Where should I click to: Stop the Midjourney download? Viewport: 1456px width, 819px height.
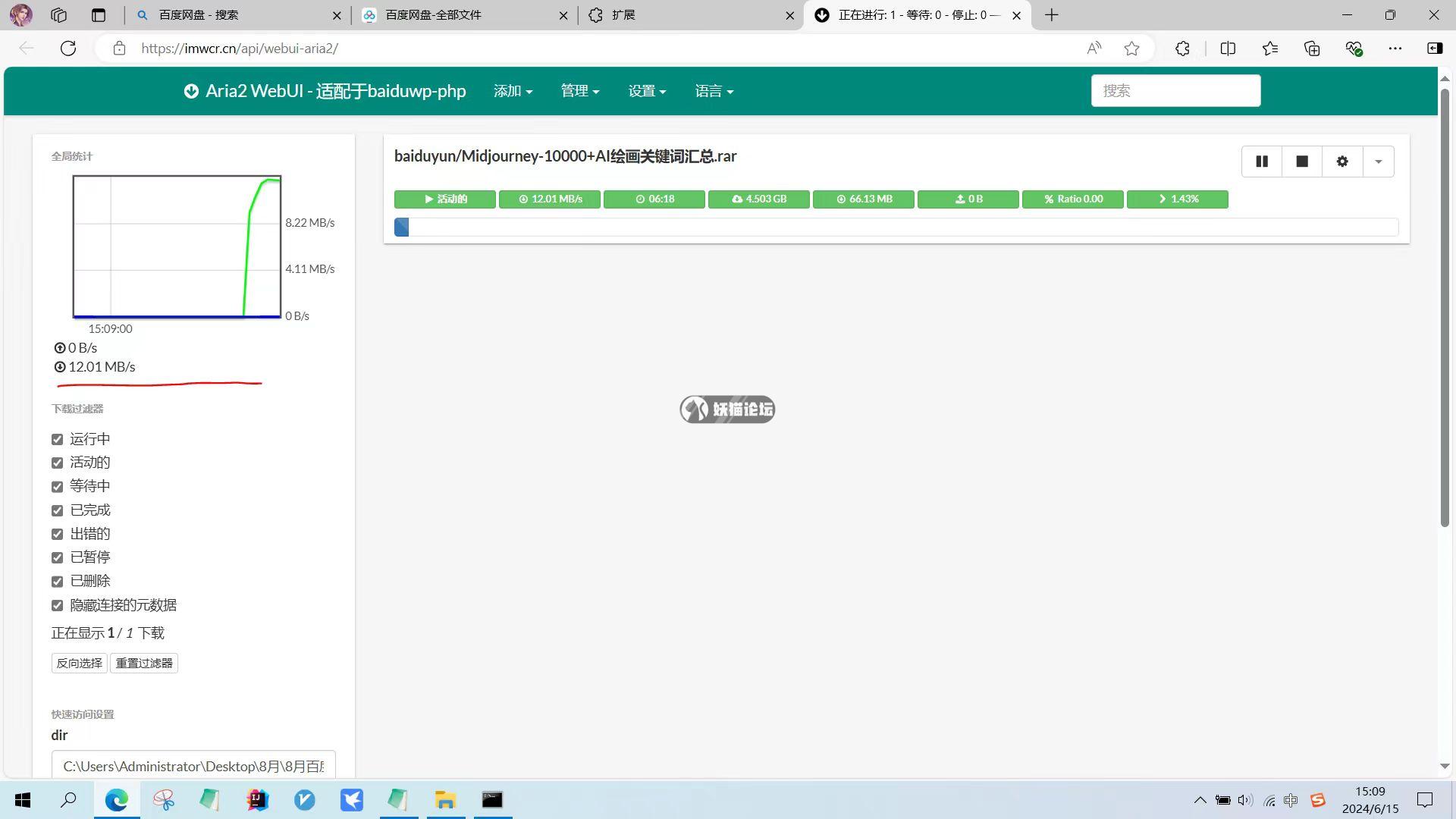[x=1302, y=162]
